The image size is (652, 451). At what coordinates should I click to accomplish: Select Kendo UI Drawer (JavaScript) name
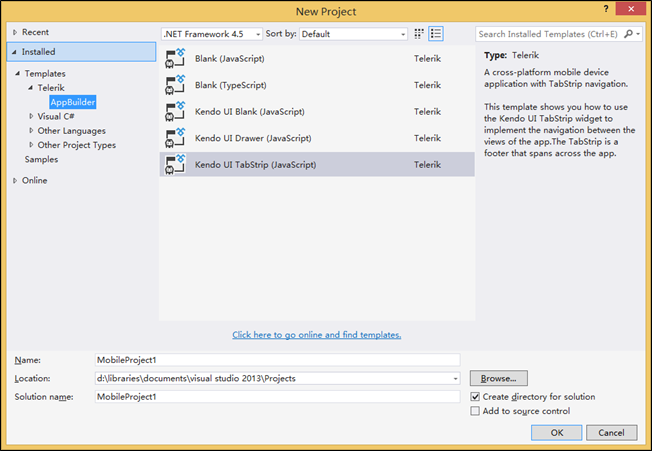coord(253,138)
